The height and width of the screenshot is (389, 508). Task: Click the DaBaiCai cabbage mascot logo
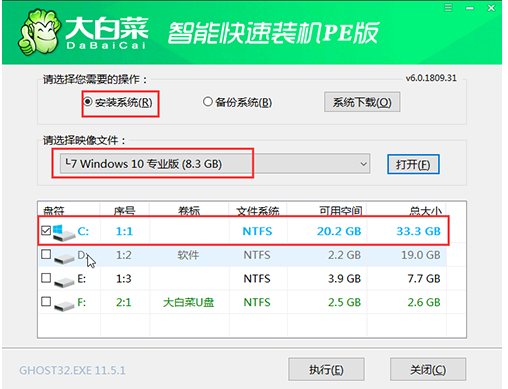39,33
